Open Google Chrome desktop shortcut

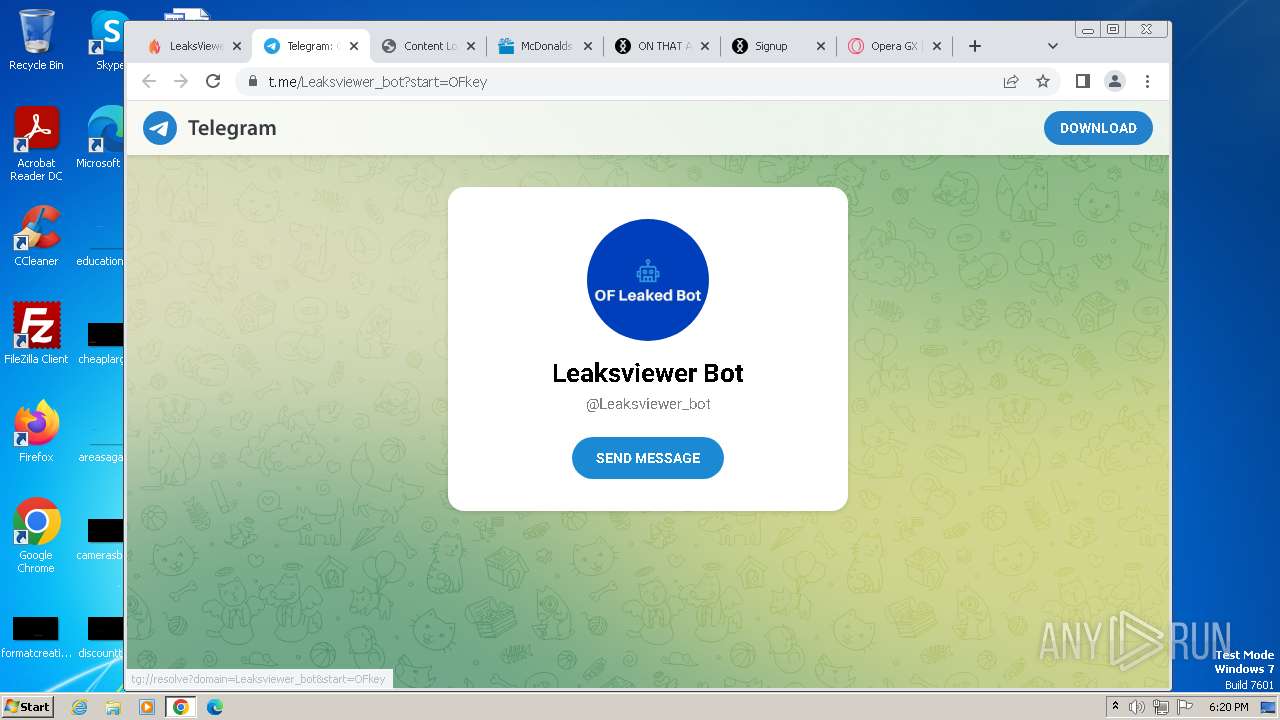click(x=36, y=535)
